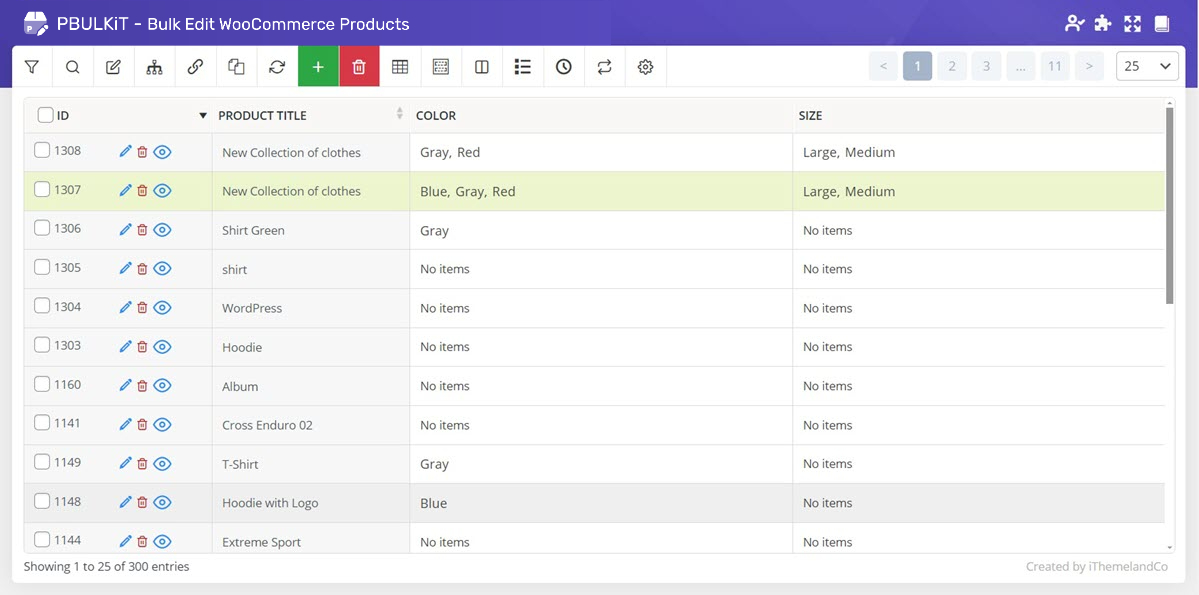Click the puzzle piece plugins icon
Screen dimensions: 1199x595
coord(1103,24)
